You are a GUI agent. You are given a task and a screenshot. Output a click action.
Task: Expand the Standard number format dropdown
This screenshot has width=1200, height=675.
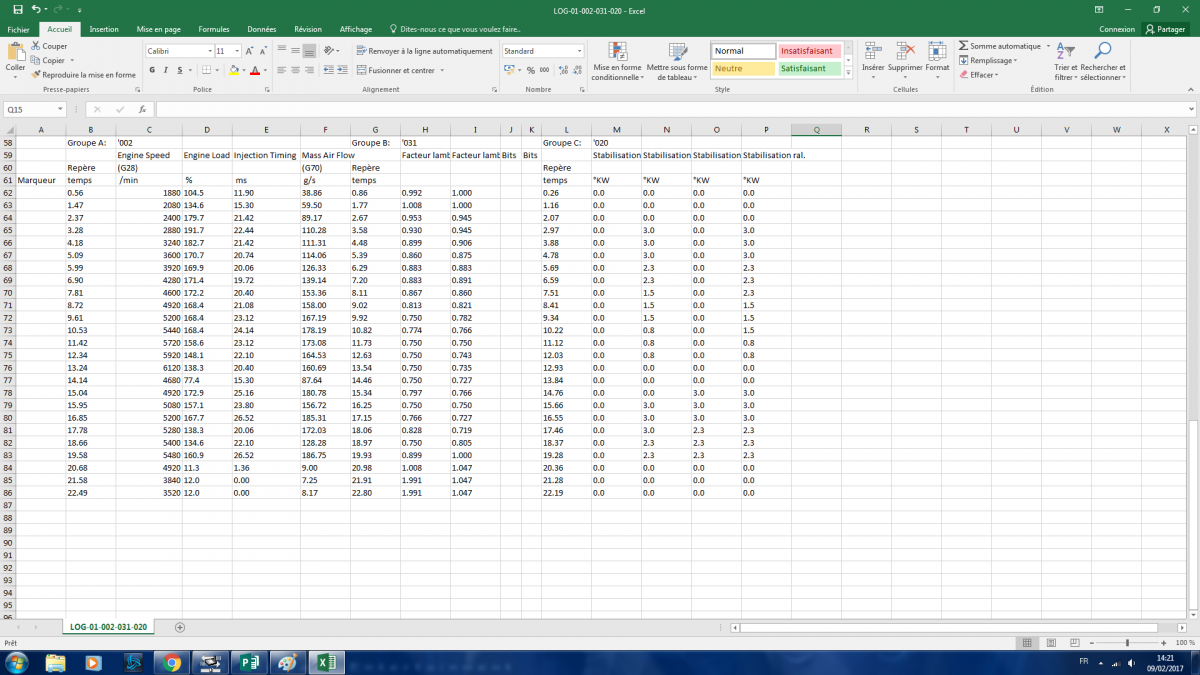point(579,51)
